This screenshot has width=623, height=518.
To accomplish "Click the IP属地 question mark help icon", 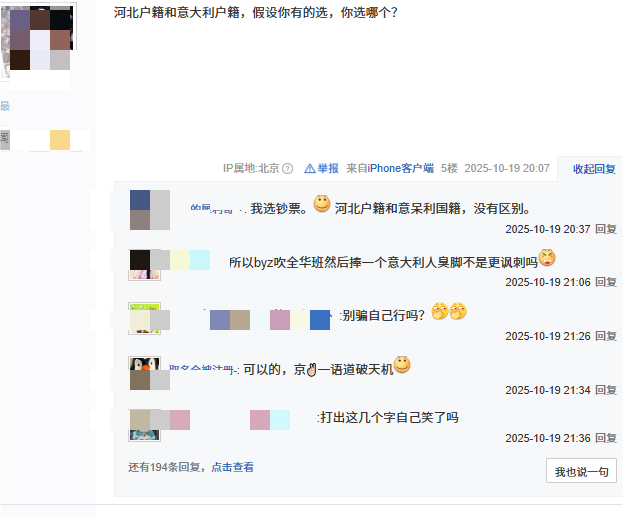I will [287, 169].
